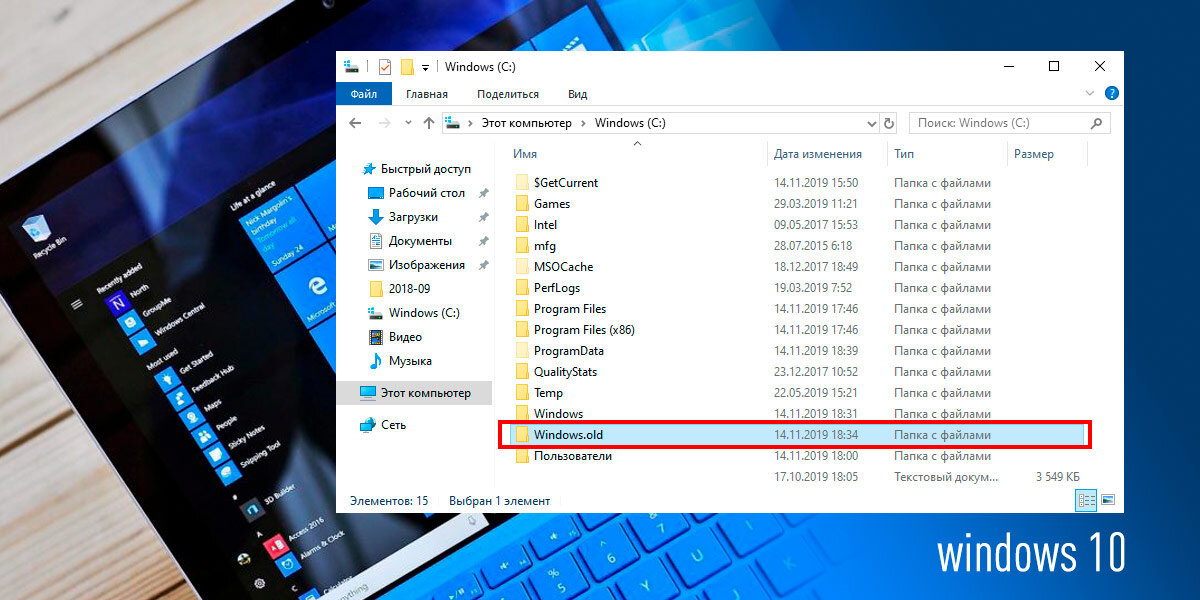
Task: Sort by the Имя column header
Action: click(525, 154)
